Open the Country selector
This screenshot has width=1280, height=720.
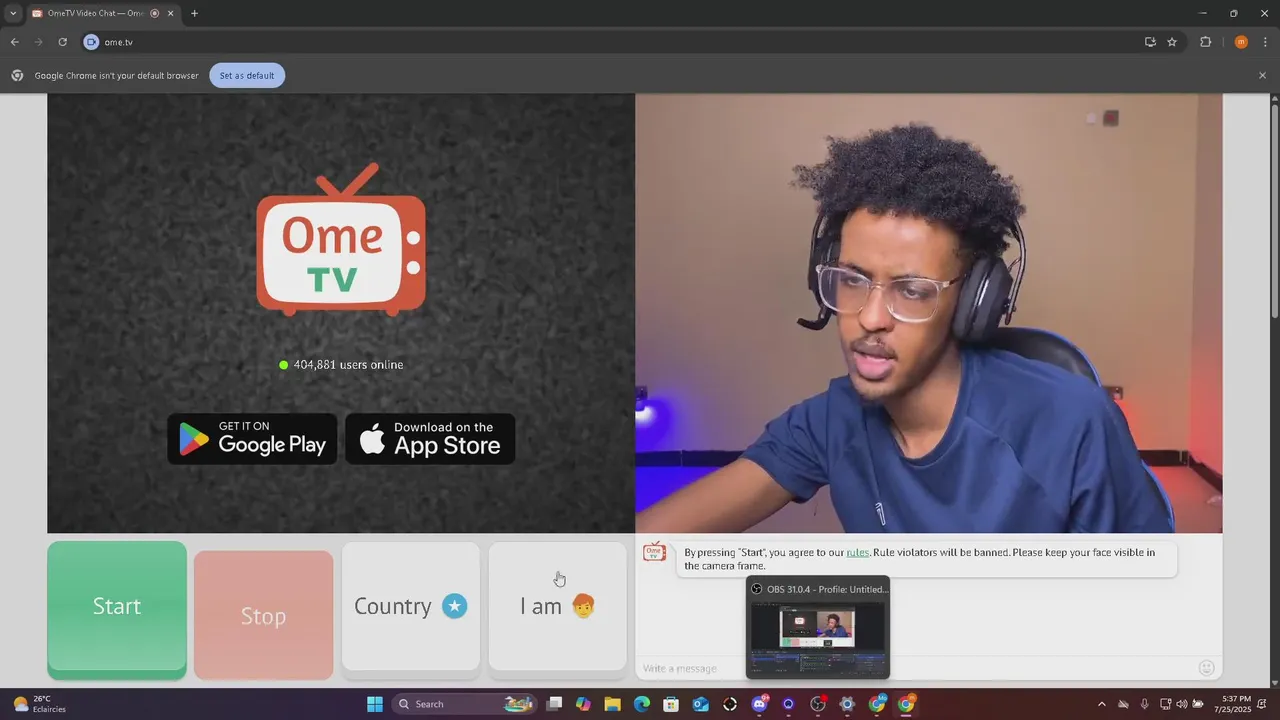tap(411, 607)
